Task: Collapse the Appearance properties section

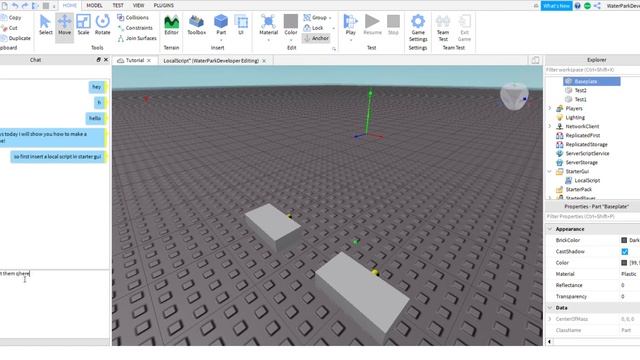Action: tap(550, 229)
